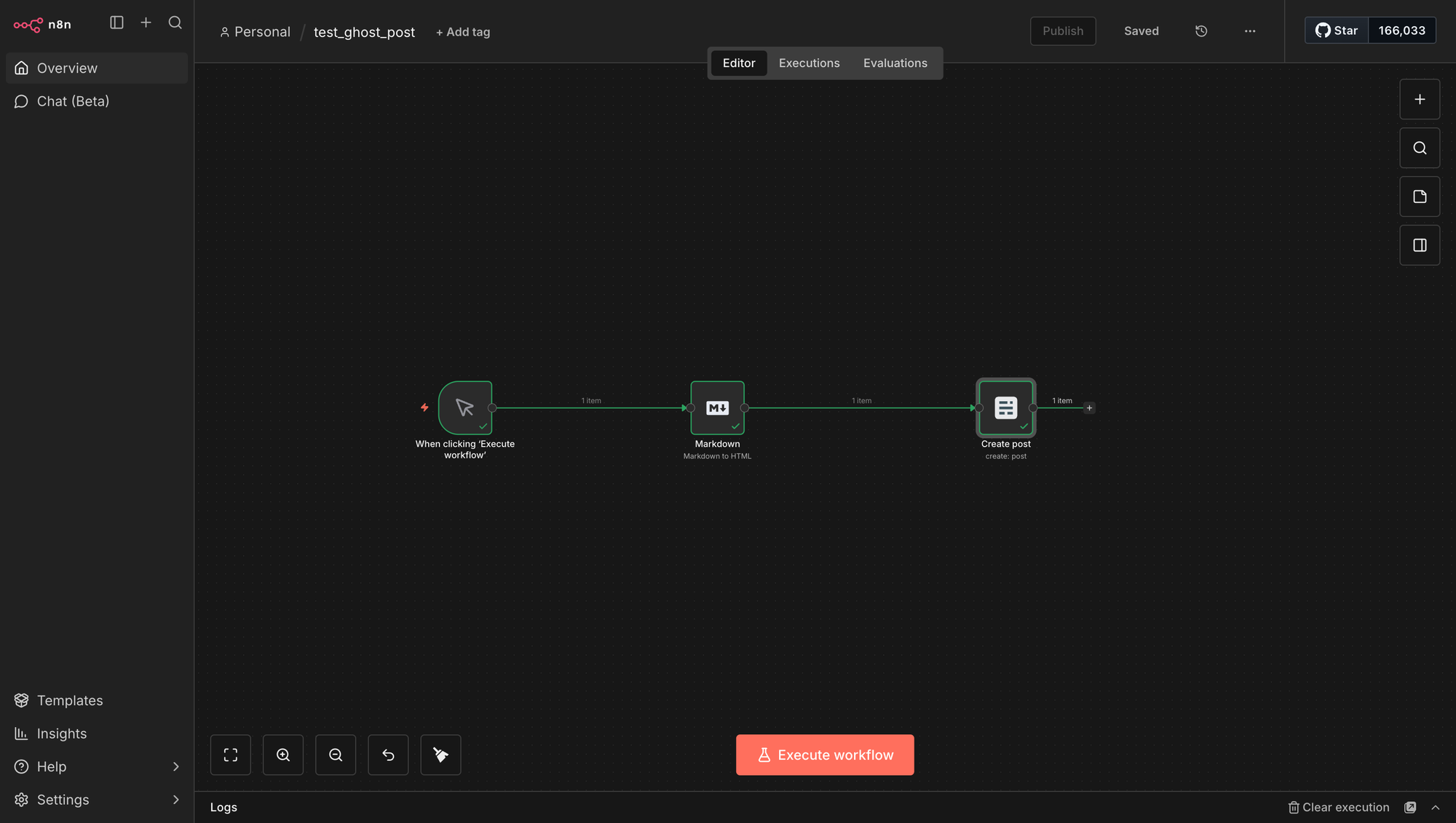Expand the Help submenu chevron
This screenshot has height=823, width=1456.
[x=175, y=766]
